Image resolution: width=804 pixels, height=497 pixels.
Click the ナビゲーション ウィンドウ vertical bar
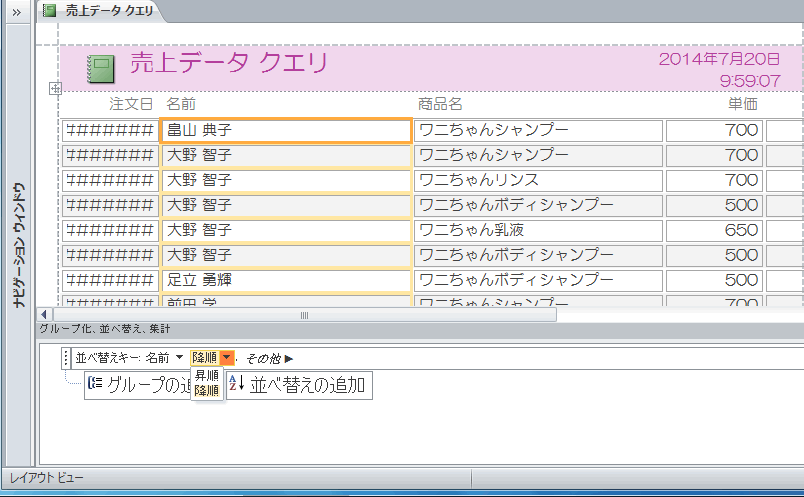coord(19,245)
